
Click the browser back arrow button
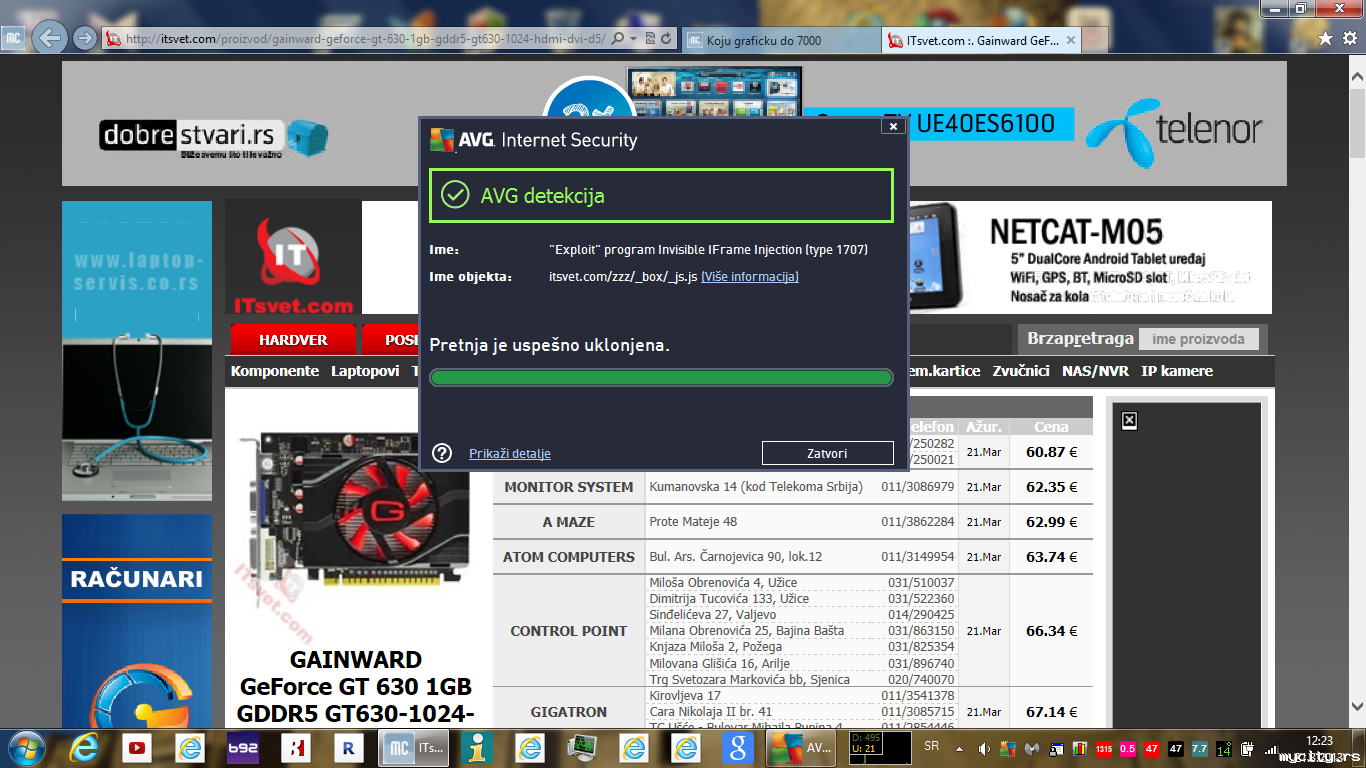point(50,38)
